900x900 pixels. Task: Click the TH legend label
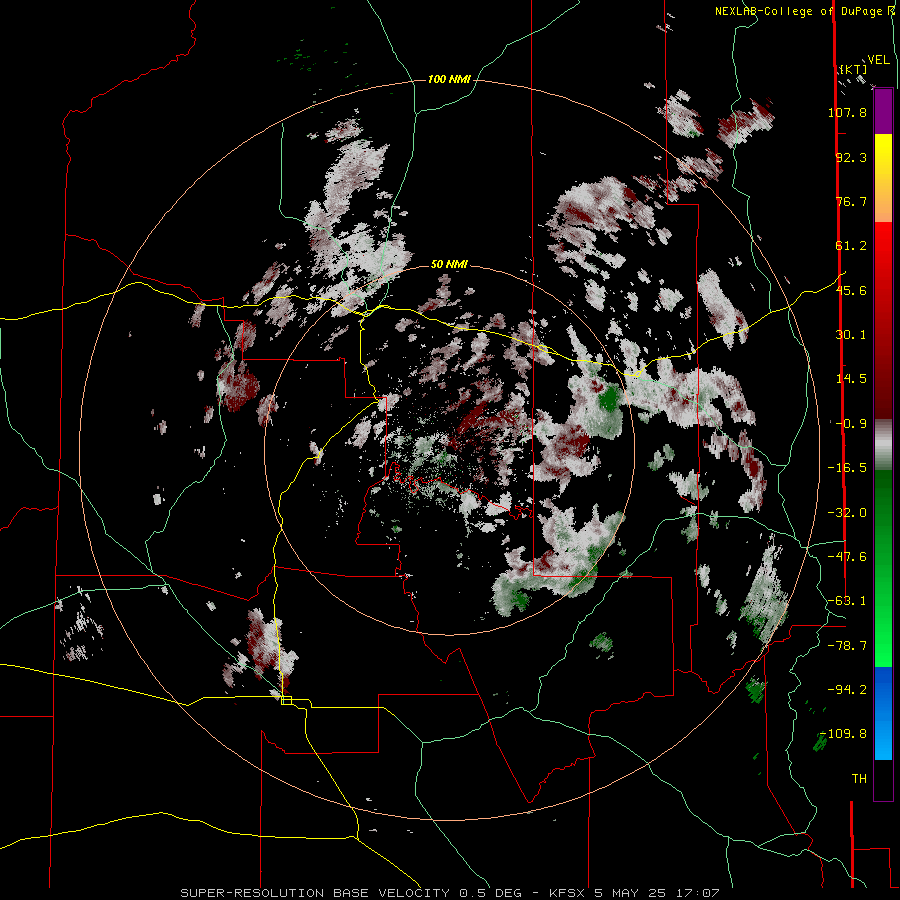859,779
